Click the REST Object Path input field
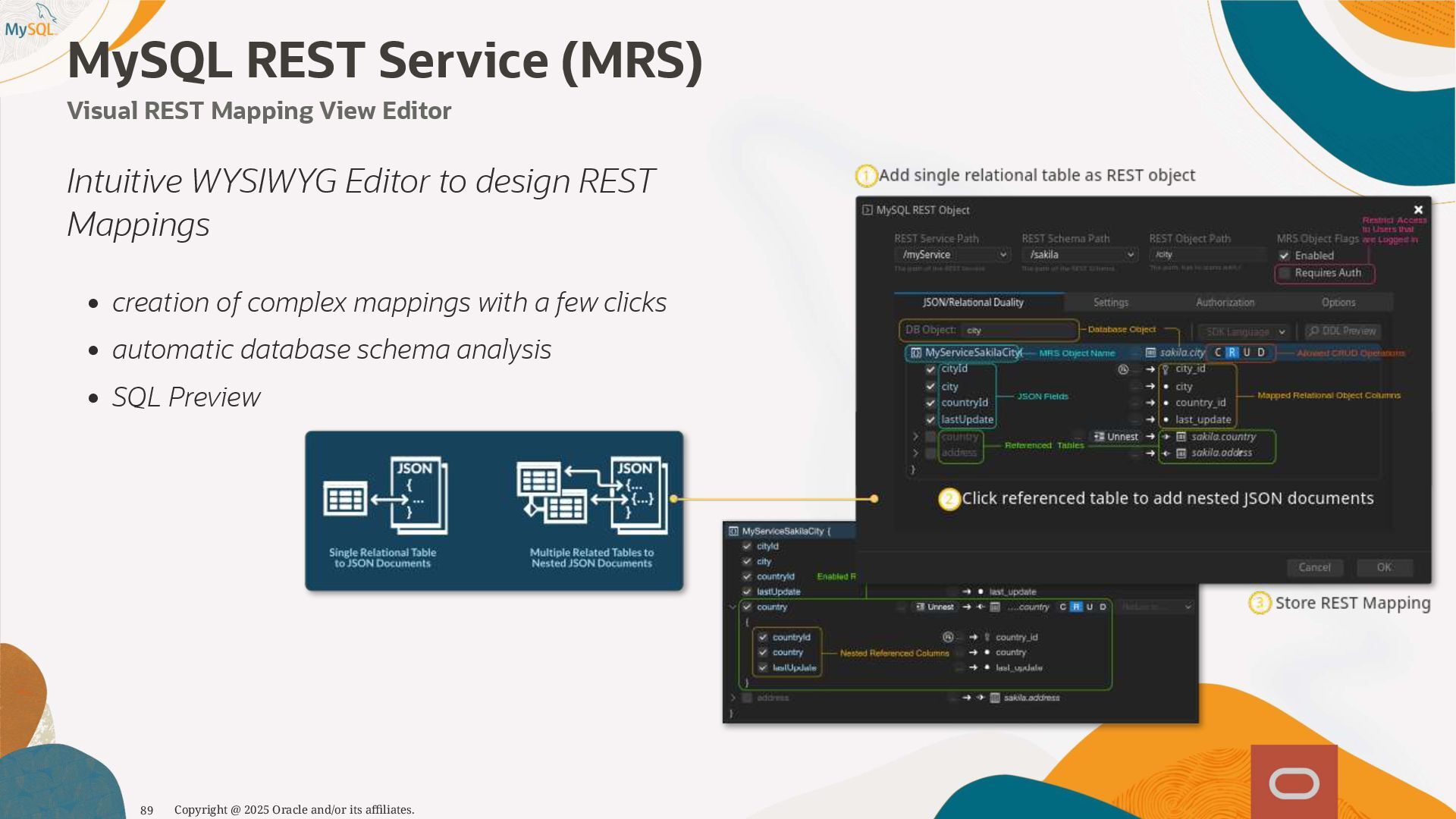Viewport: 1456px width, 819px height. 1207,255
